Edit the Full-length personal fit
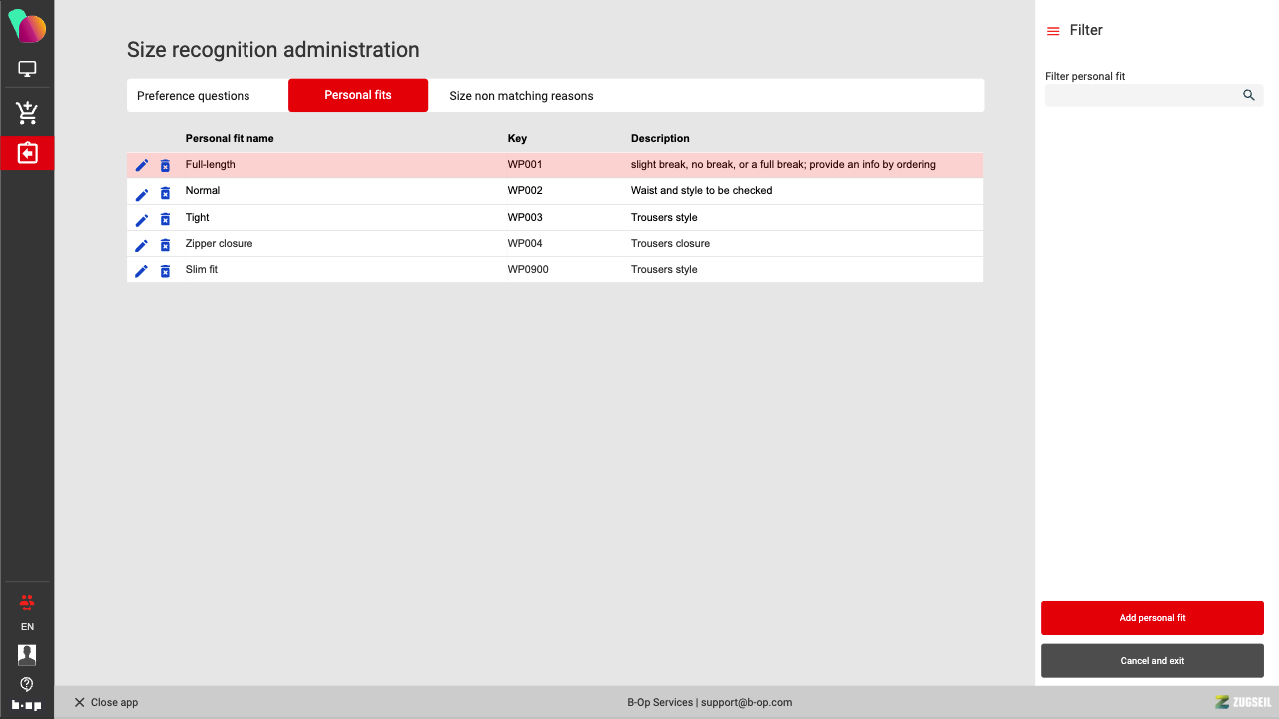This screenshot has height=719, width=1279. (141, 165)
